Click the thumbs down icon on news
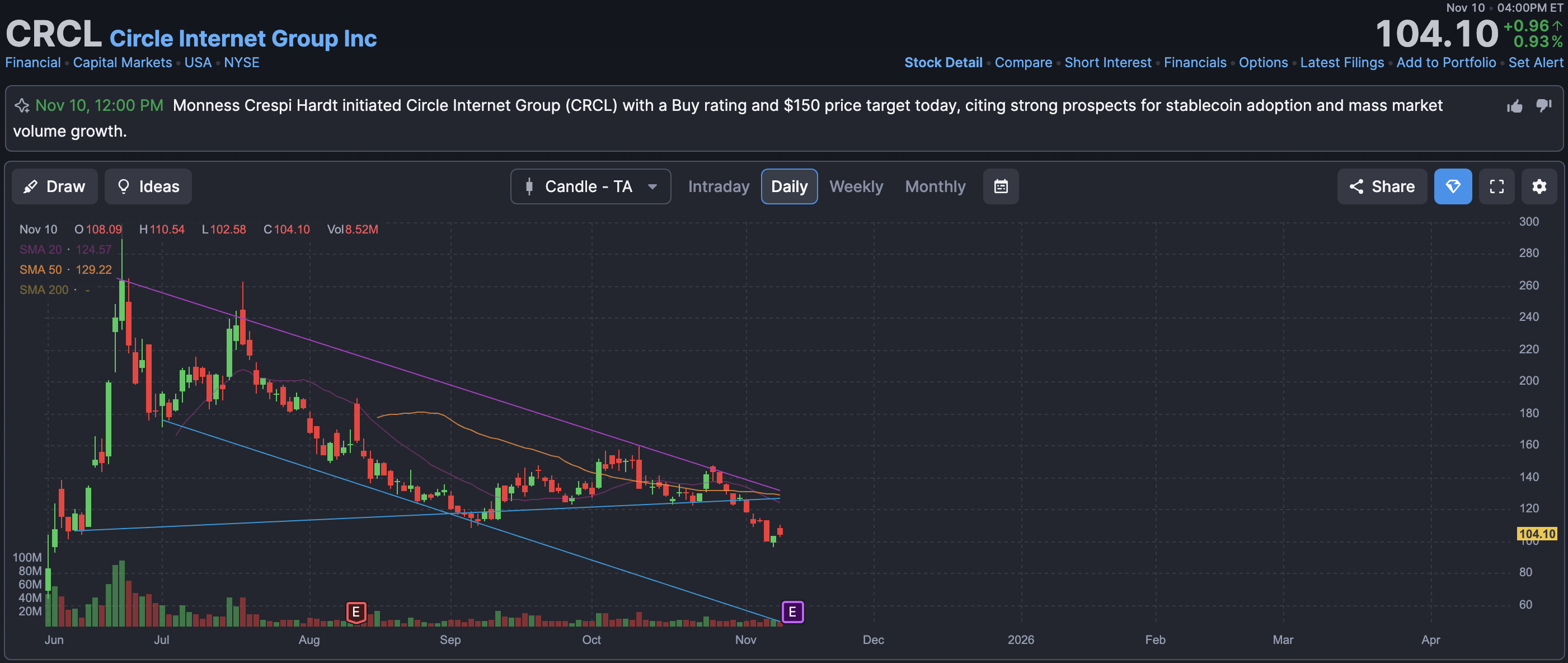The width and height of the screenshot is (1568, 663). [1543, 105]
